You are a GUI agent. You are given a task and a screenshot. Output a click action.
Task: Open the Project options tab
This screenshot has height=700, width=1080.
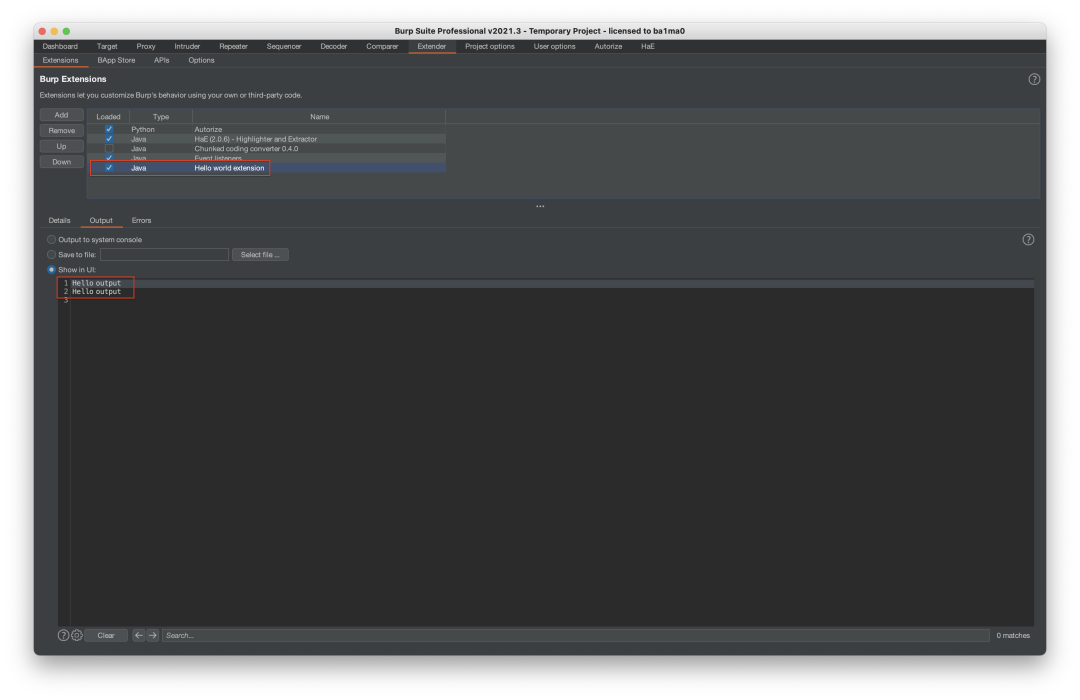coord(490,46)
